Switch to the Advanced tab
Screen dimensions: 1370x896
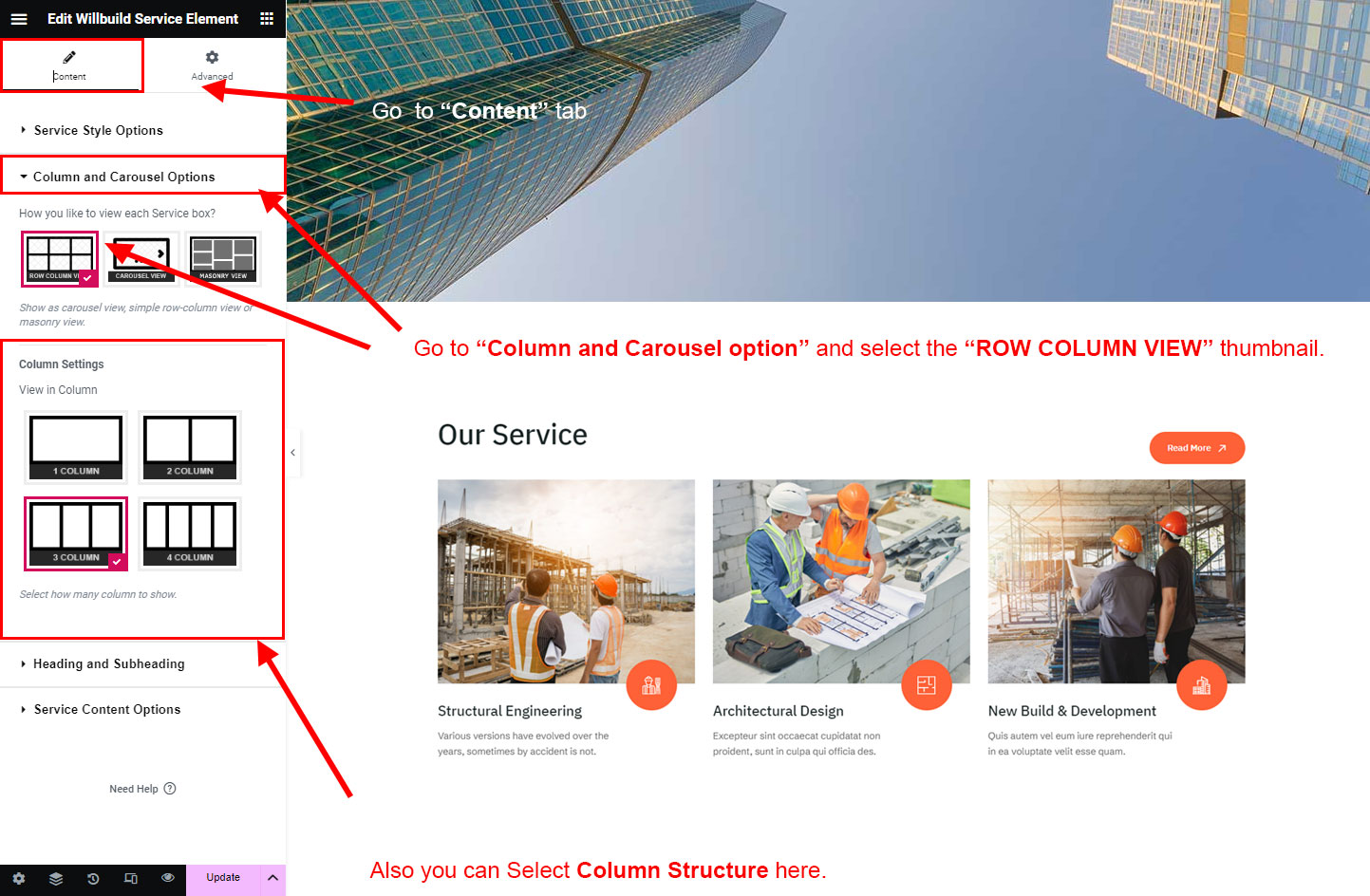pos(212,65)
